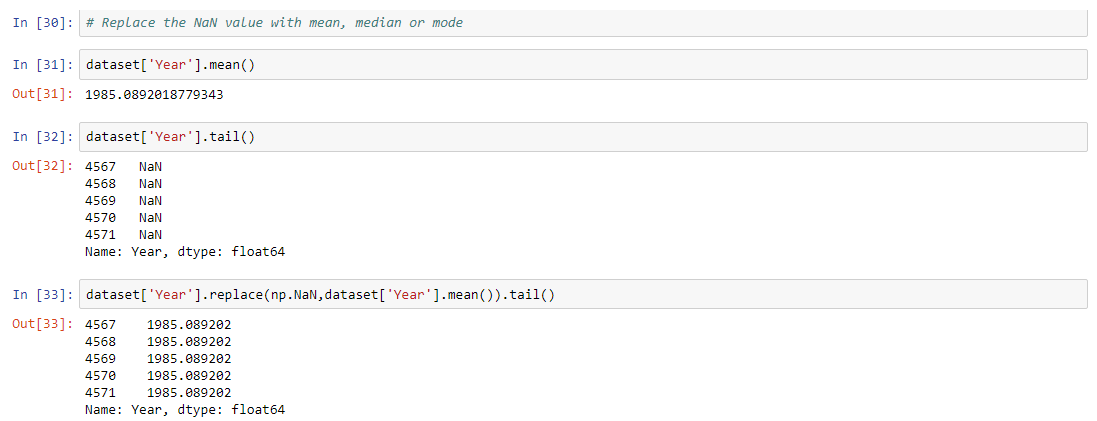
Task: Click the In [32] prompt label
Action: [42, 137]
